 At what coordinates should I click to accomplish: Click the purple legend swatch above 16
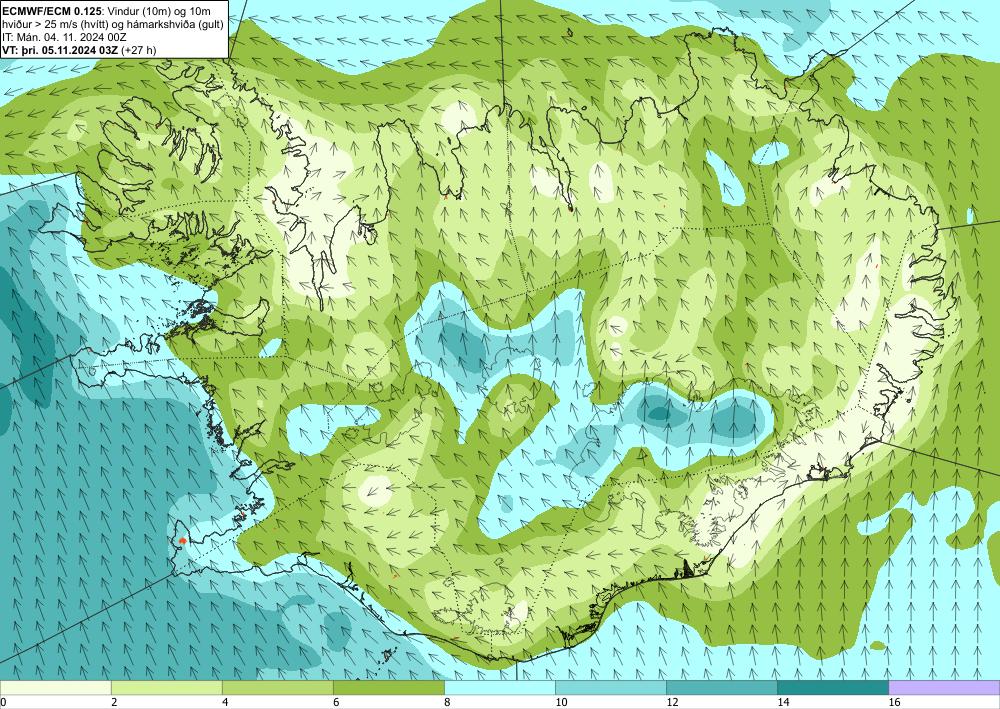coord(944,687)
